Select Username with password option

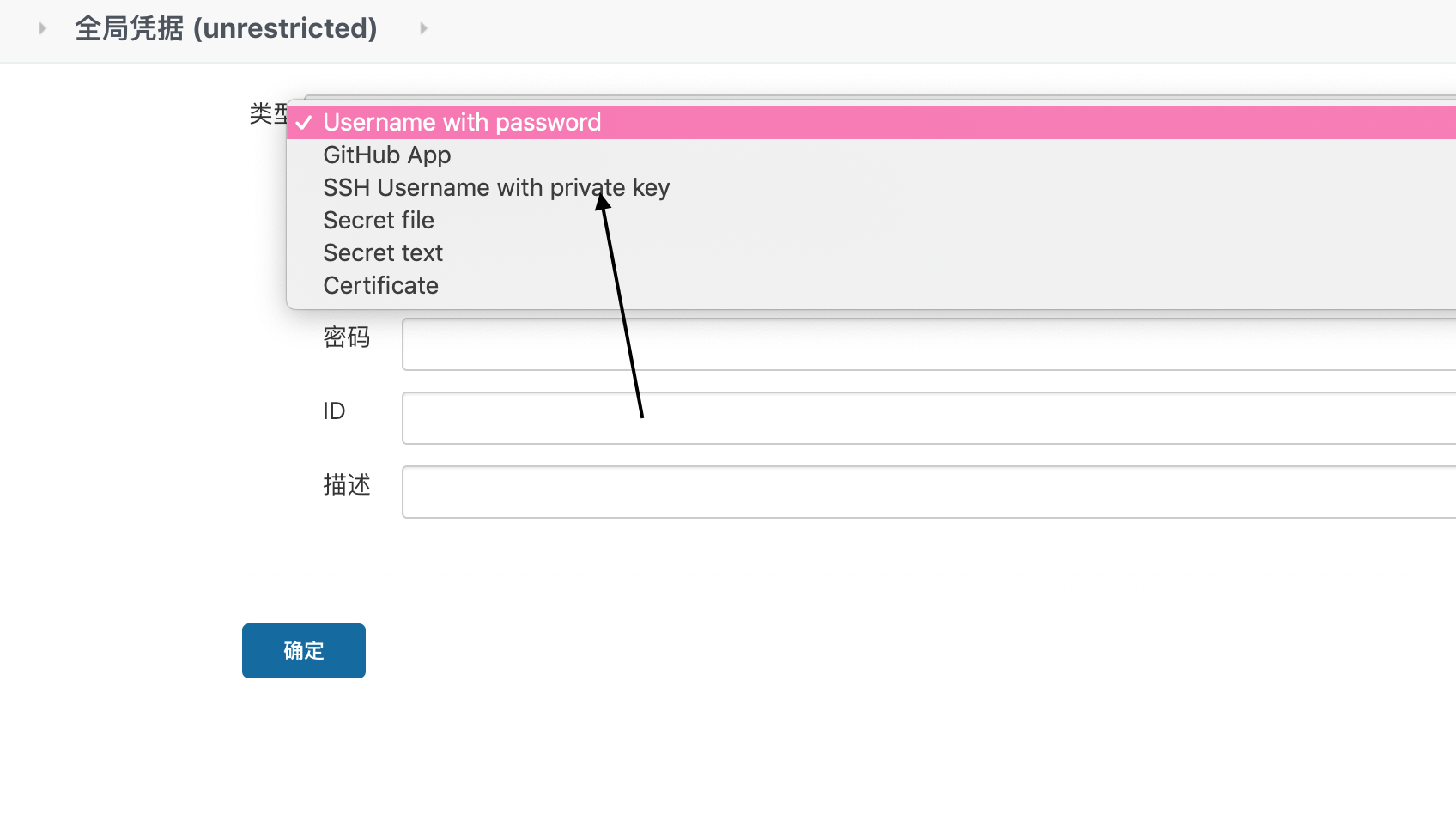pyautogui.click(x=461, y=122)
